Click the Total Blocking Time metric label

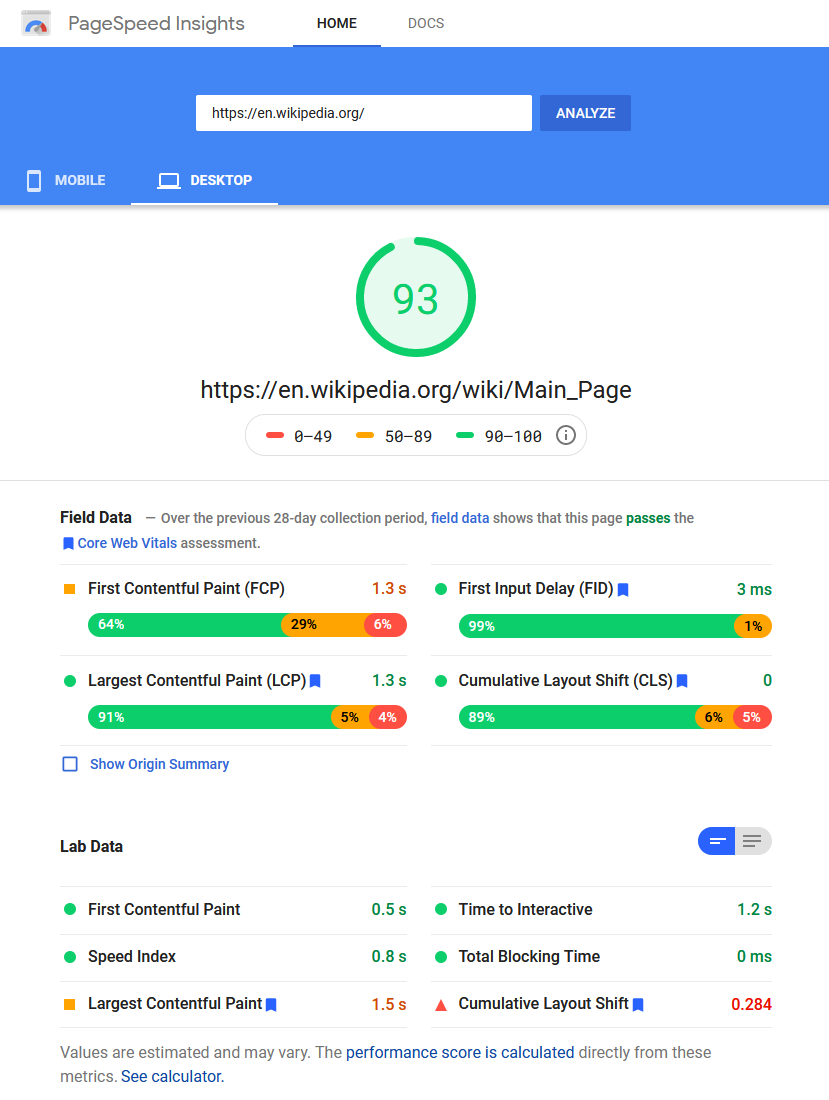pyautogui.click(x=530, y=957)
